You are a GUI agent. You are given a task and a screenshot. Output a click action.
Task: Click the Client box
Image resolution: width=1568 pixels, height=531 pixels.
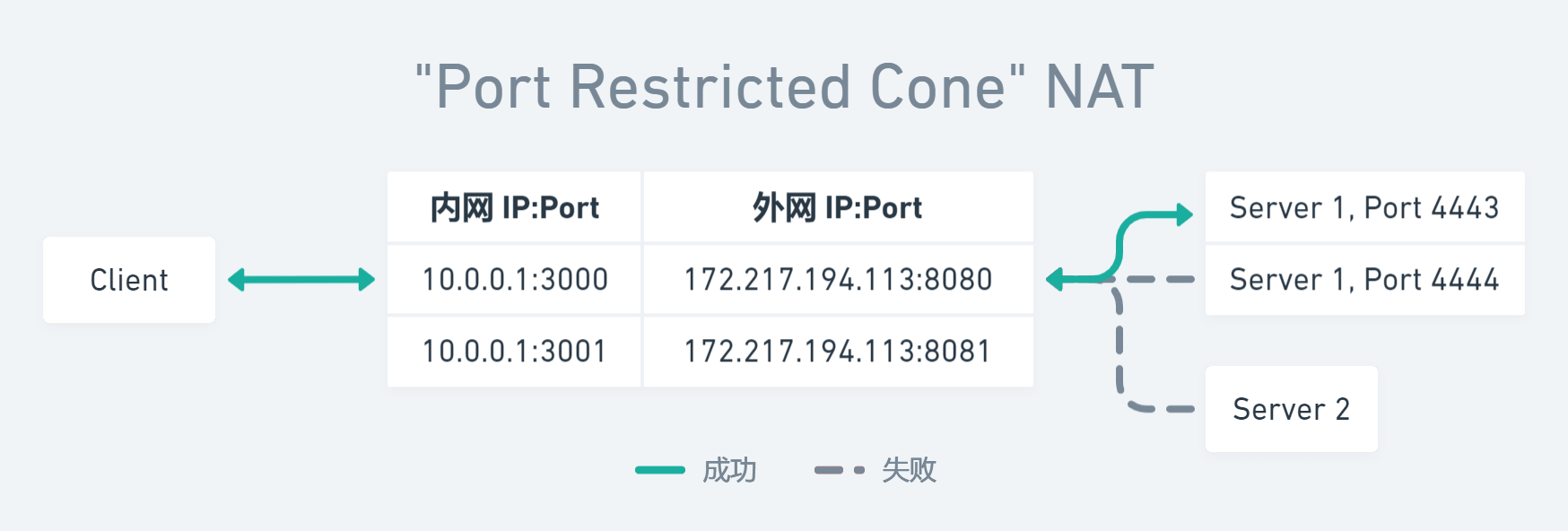coord(129,280)
